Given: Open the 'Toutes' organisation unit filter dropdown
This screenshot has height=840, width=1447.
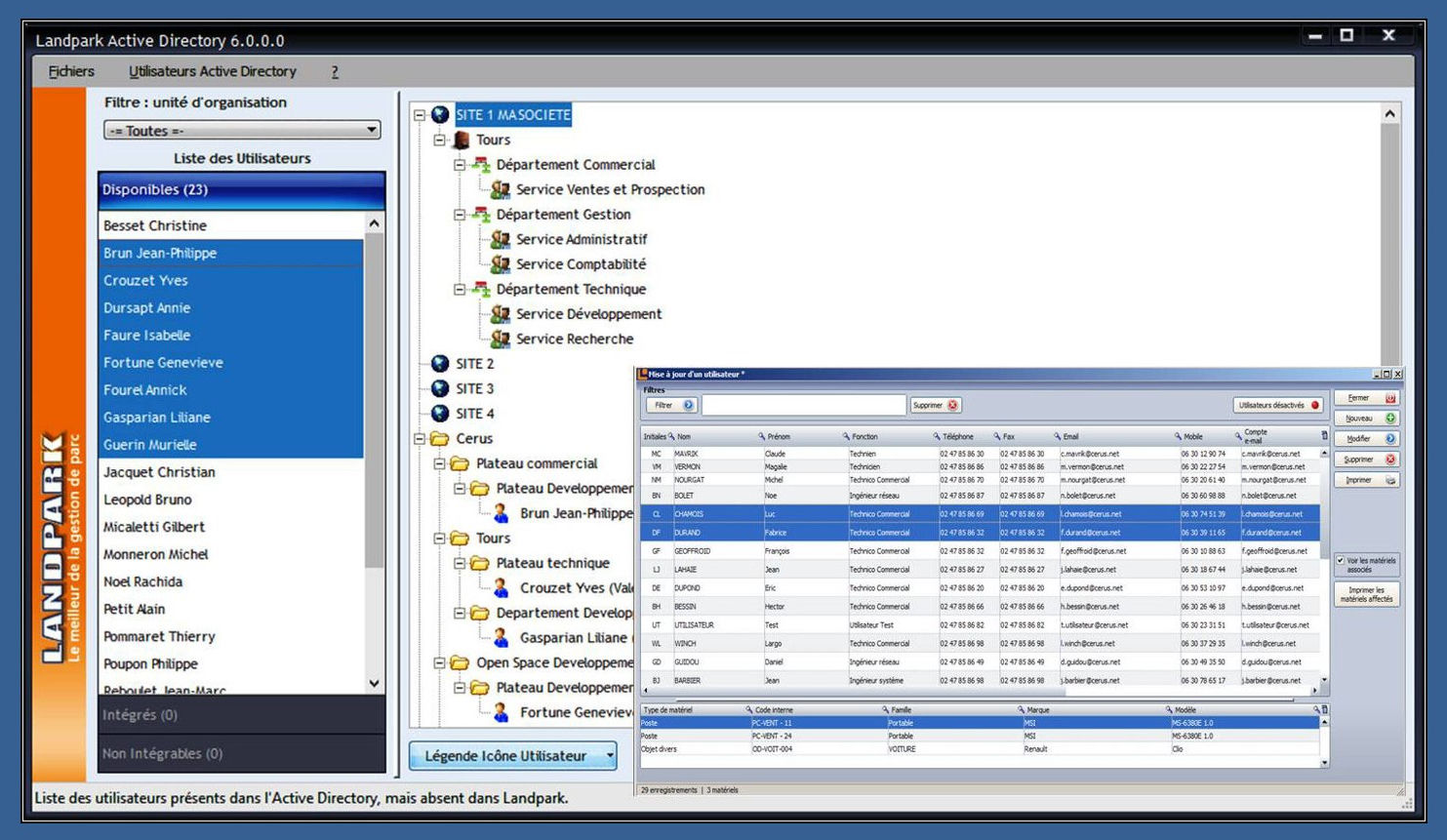Looking at the screenshot, I should (242, 131).
